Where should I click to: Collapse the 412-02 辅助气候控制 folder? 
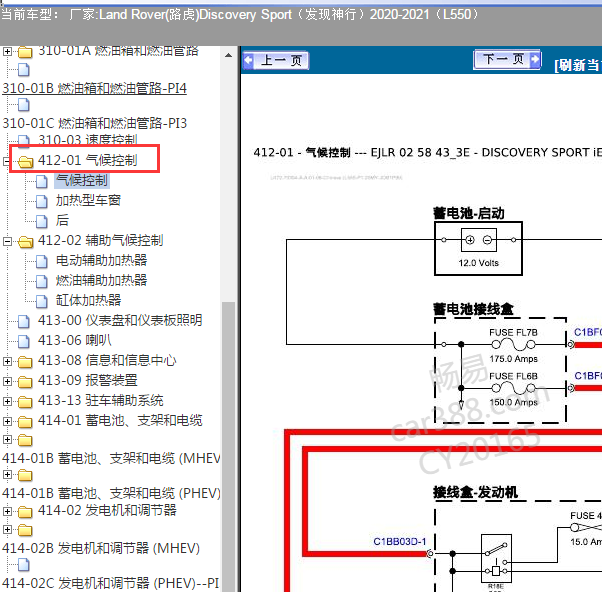[7, 241]
